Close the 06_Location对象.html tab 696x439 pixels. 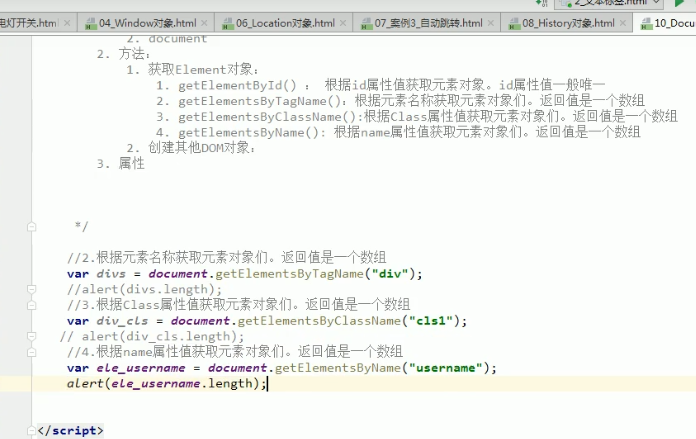(x=343, y=23)
